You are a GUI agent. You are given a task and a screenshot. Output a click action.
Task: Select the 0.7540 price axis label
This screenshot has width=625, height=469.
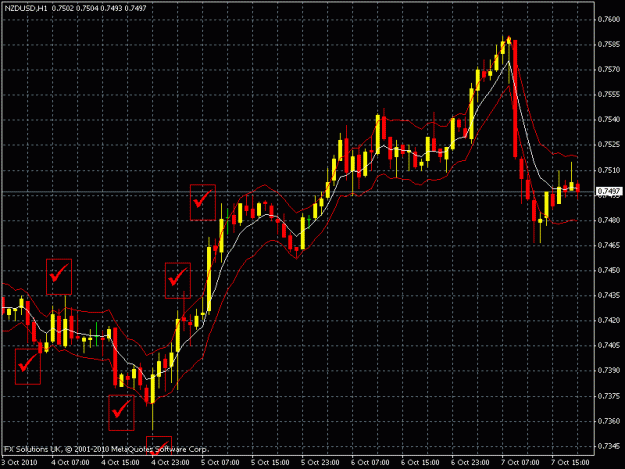609,120
